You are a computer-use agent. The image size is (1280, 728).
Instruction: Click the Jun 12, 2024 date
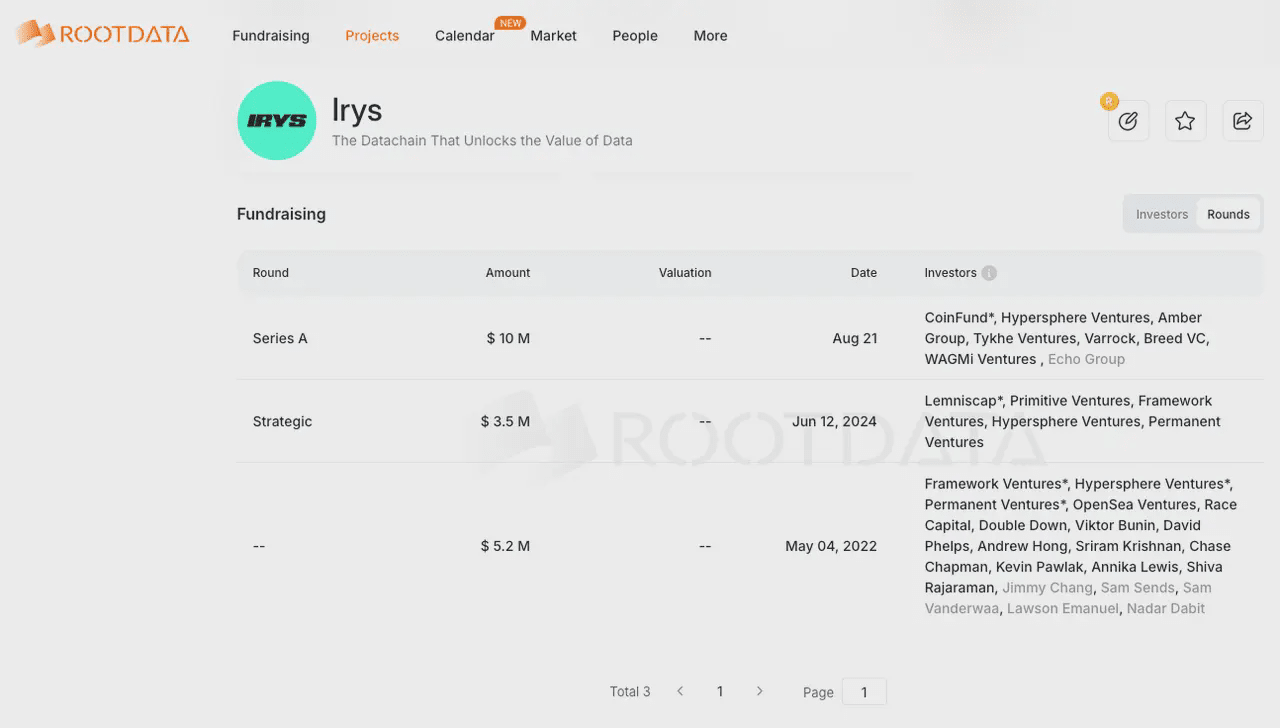click(x=834, y=421)
